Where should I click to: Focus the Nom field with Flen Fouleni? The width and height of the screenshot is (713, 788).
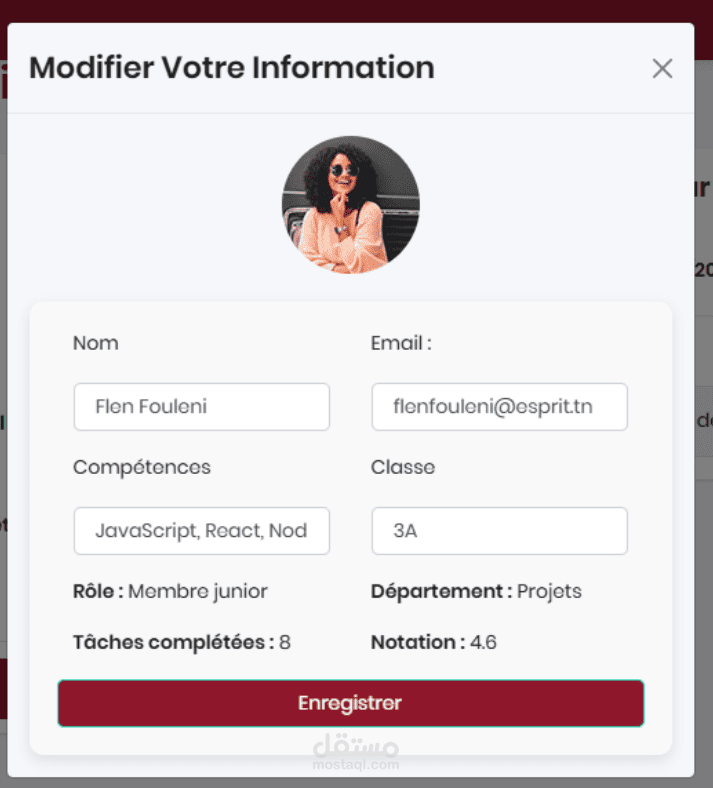(x=201, y=407)
